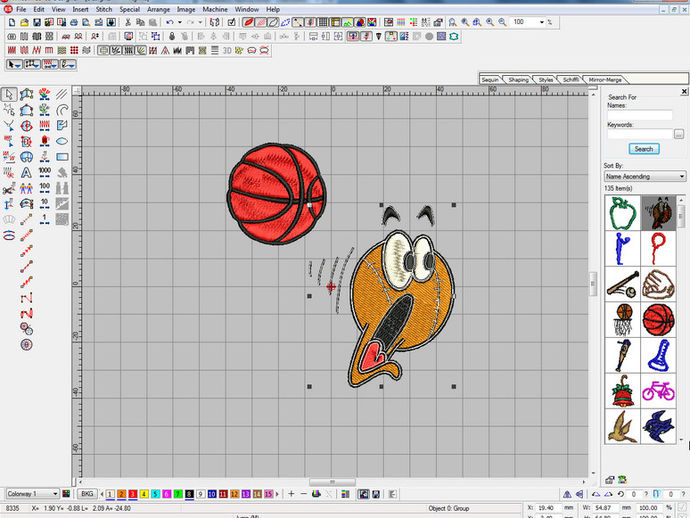Viewport: 690px width, 518px height.
Task: Click the BKG background button
Action: coord(87,494)
